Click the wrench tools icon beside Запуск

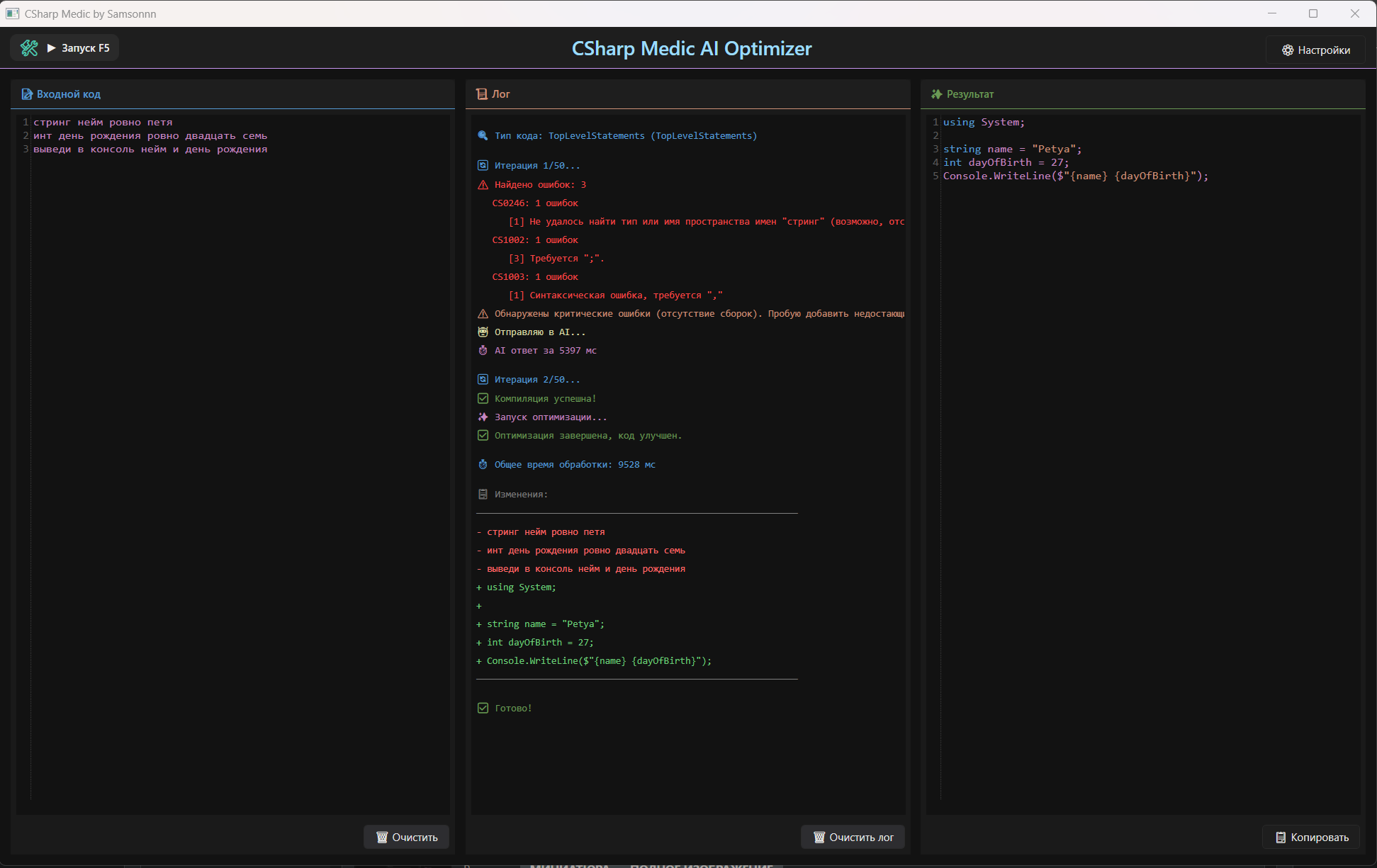tap(29, 48)
